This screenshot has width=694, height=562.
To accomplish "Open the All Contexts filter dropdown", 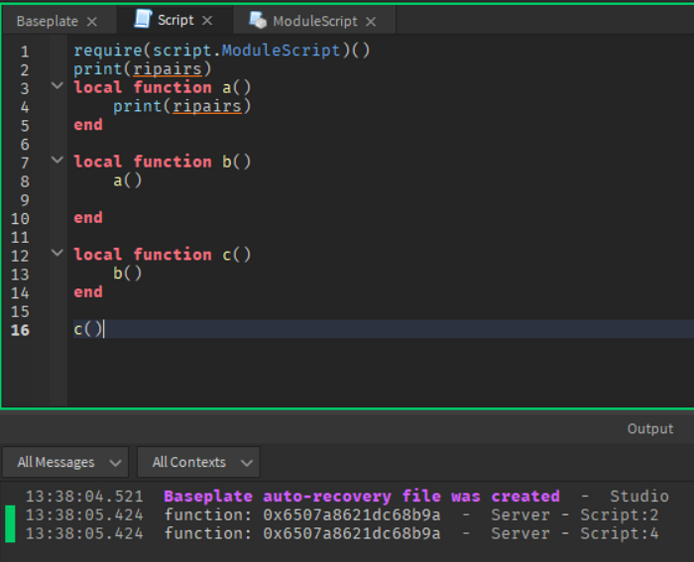I will pos(198,462).
